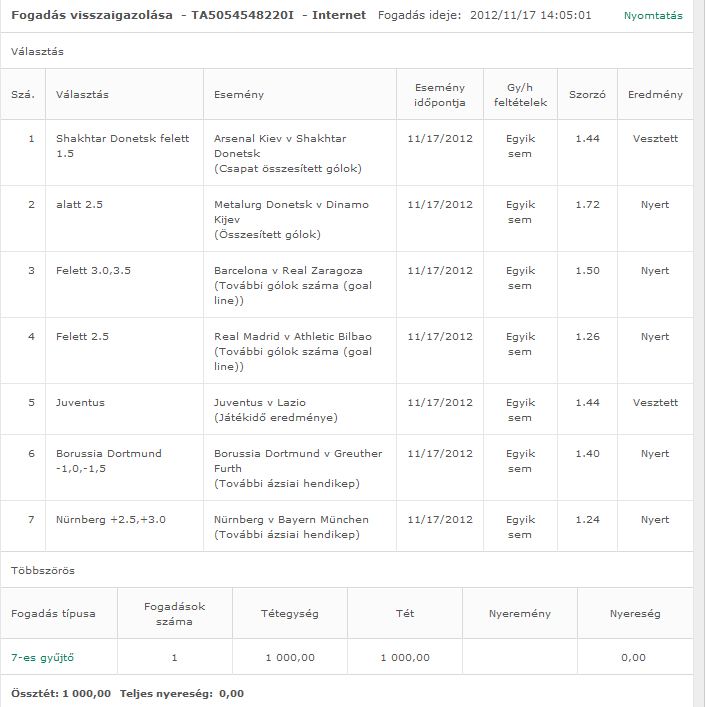Viewport: 707px width, 707px height.
Task: Click the Gy/h feltételek column header
Action: (519, 95)
